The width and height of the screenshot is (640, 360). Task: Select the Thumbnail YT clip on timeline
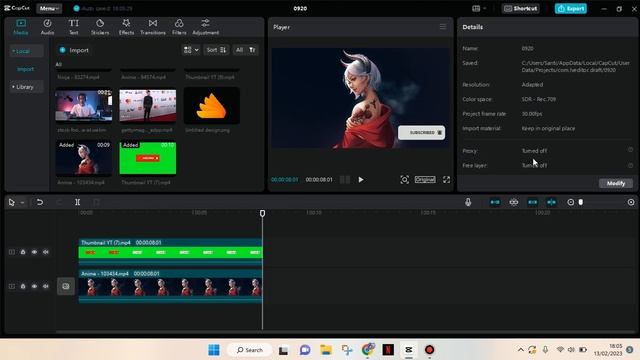(171, 252)
